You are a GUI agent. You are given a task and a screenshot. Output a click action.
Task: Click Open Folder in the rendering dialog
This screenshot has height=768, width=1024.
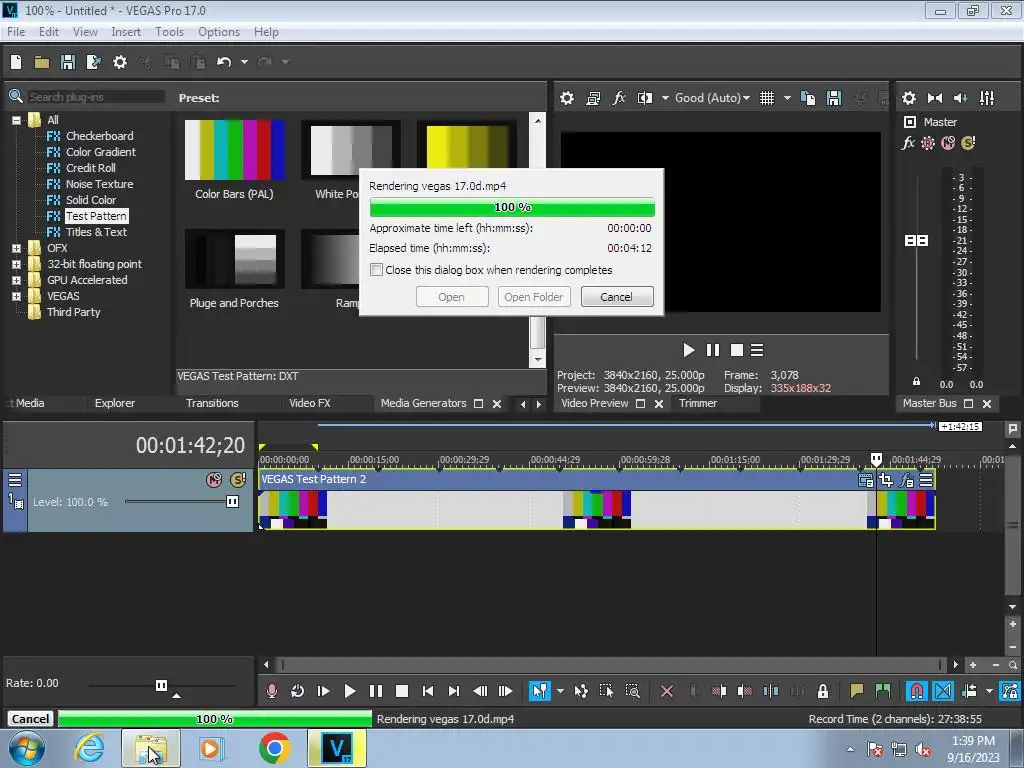click(x=534, y=297)
